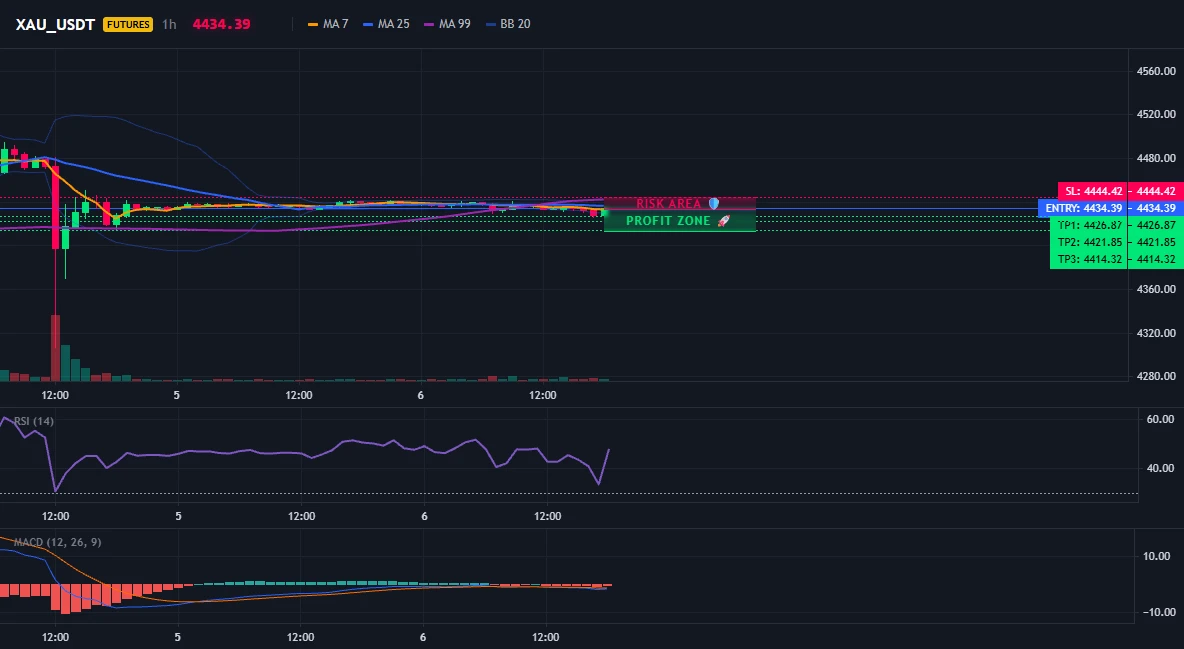Click the 40.00 RSI axis label
Image resolution: width=1184 pixels, height=649 pixels.
point(1160,468)
